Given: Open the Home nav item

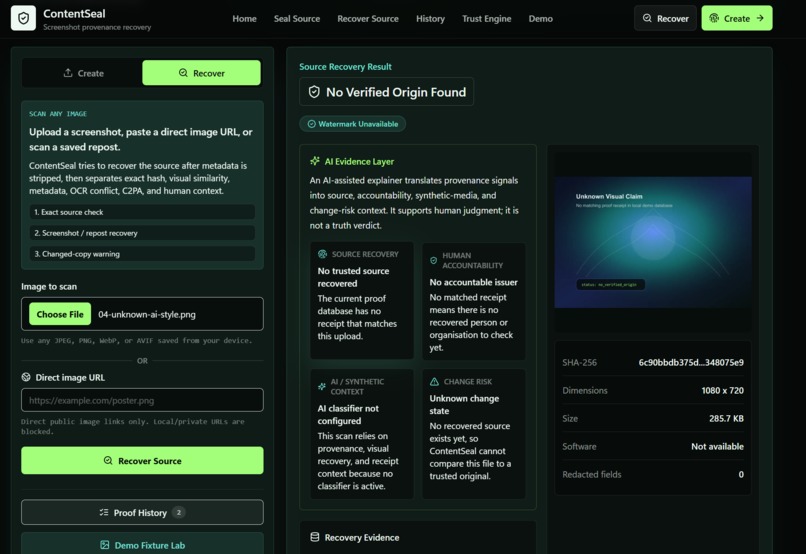Looking at the screenshot, I should 244,19.
